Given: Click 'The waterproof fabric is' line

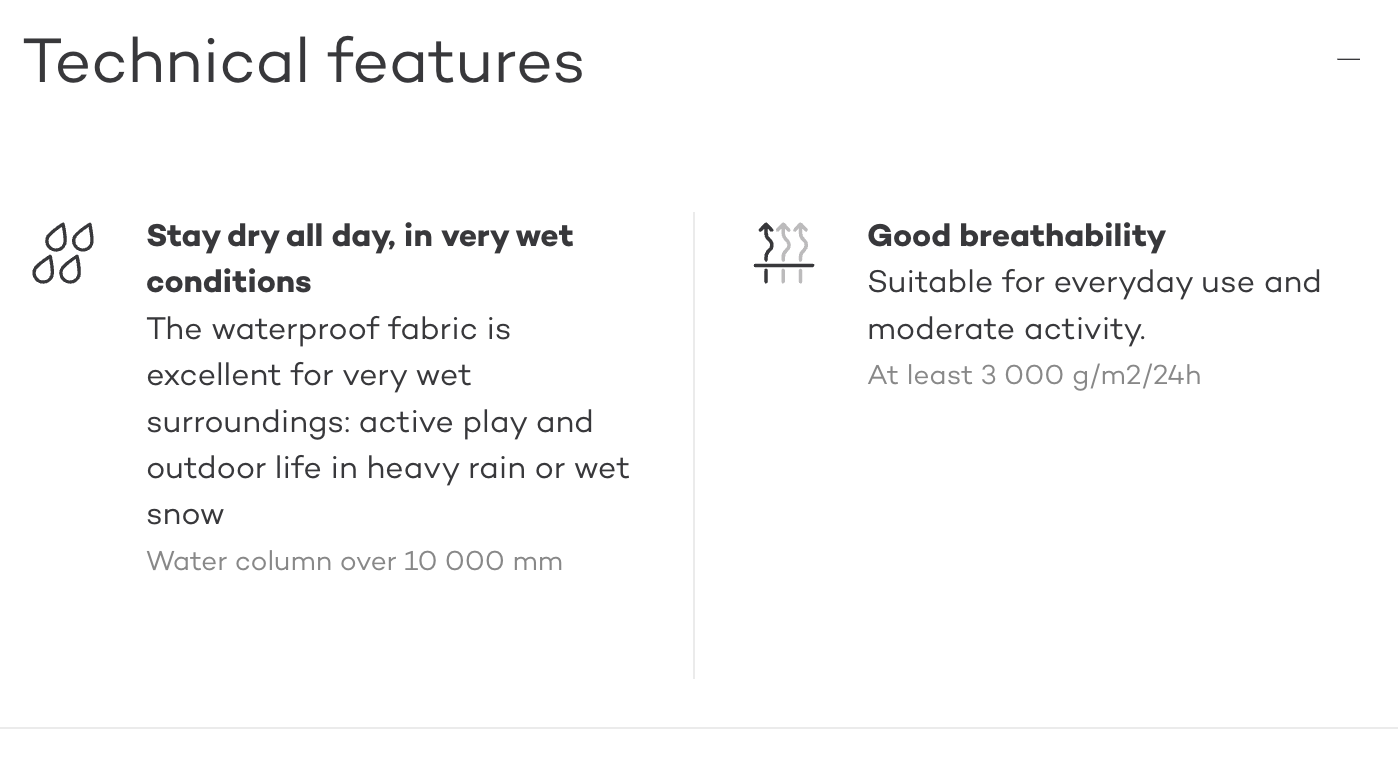Looking at the screenshot, I should 328,329.
